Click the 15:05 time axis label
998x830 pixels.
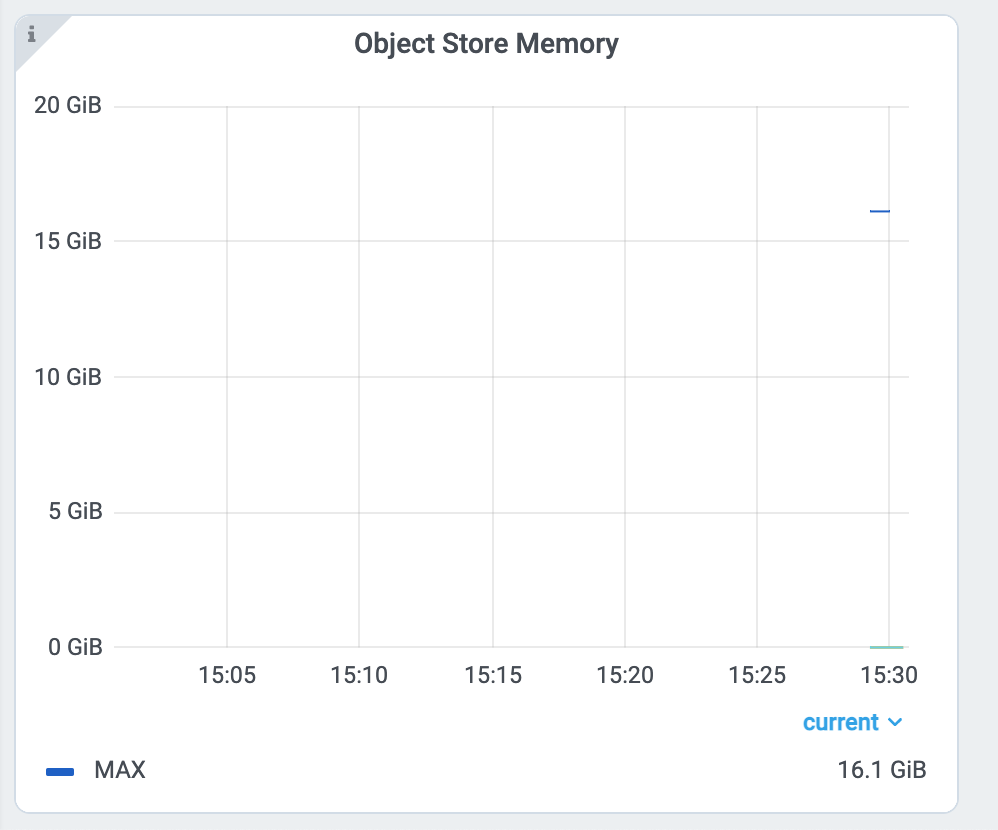point(228,675)
